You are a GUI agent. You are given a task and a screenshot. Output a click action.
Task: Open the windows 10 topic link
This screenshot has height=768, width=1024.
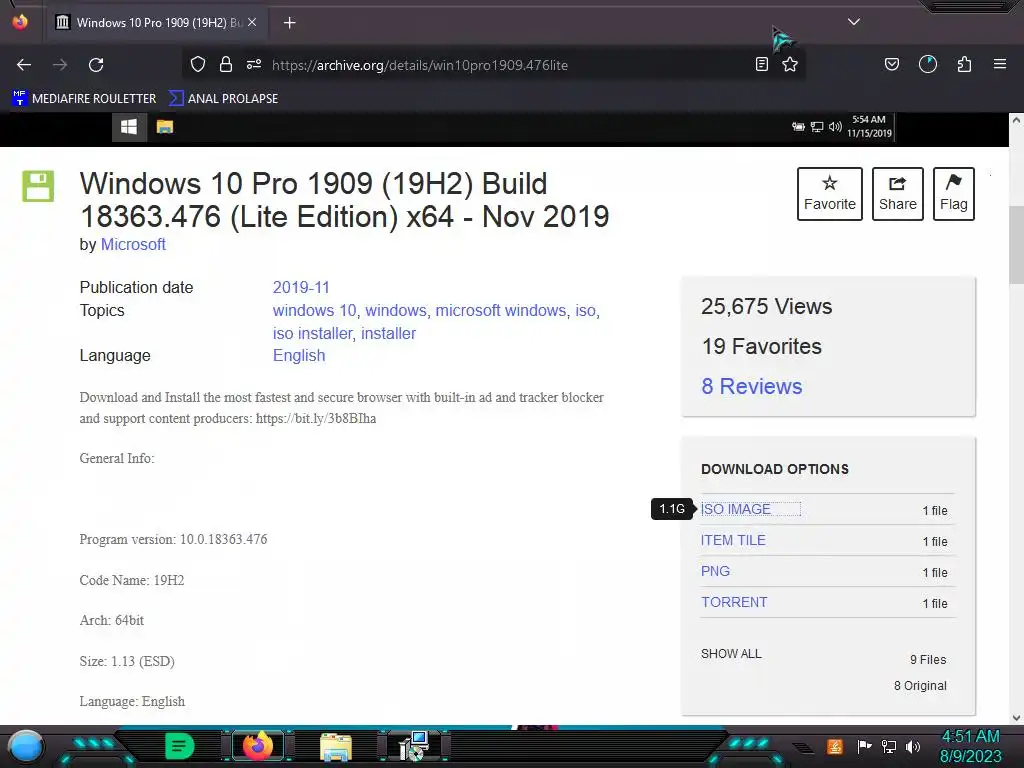click(x=314, y=310)
